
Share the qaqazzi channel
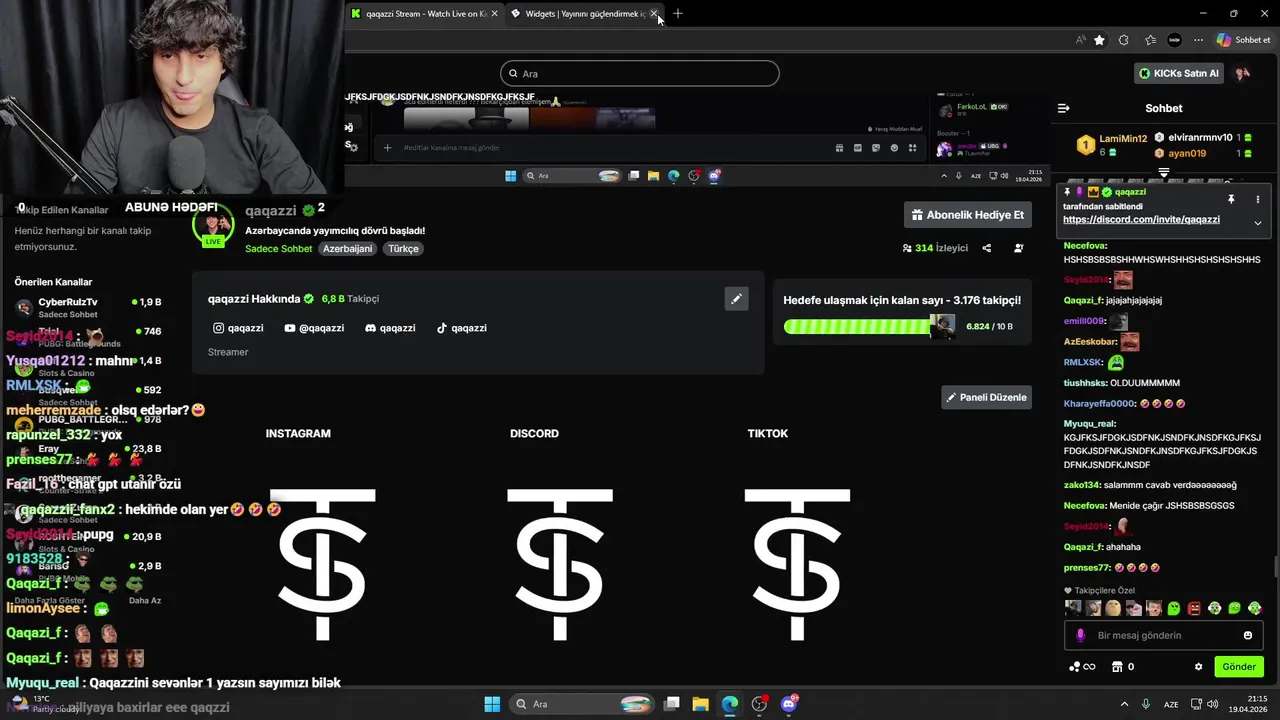[x=987, y=248]
